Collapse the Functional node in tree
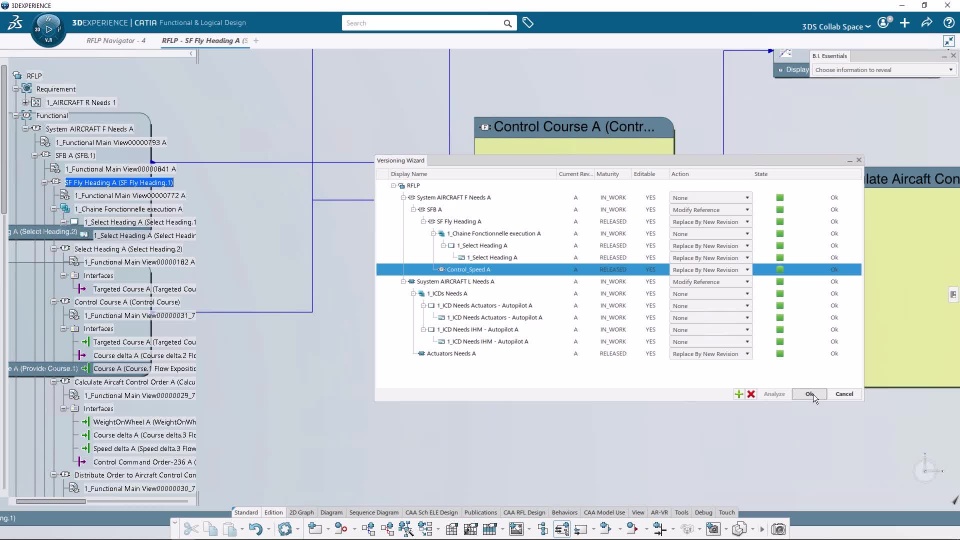The image size is (960, 540). point(16,115)
